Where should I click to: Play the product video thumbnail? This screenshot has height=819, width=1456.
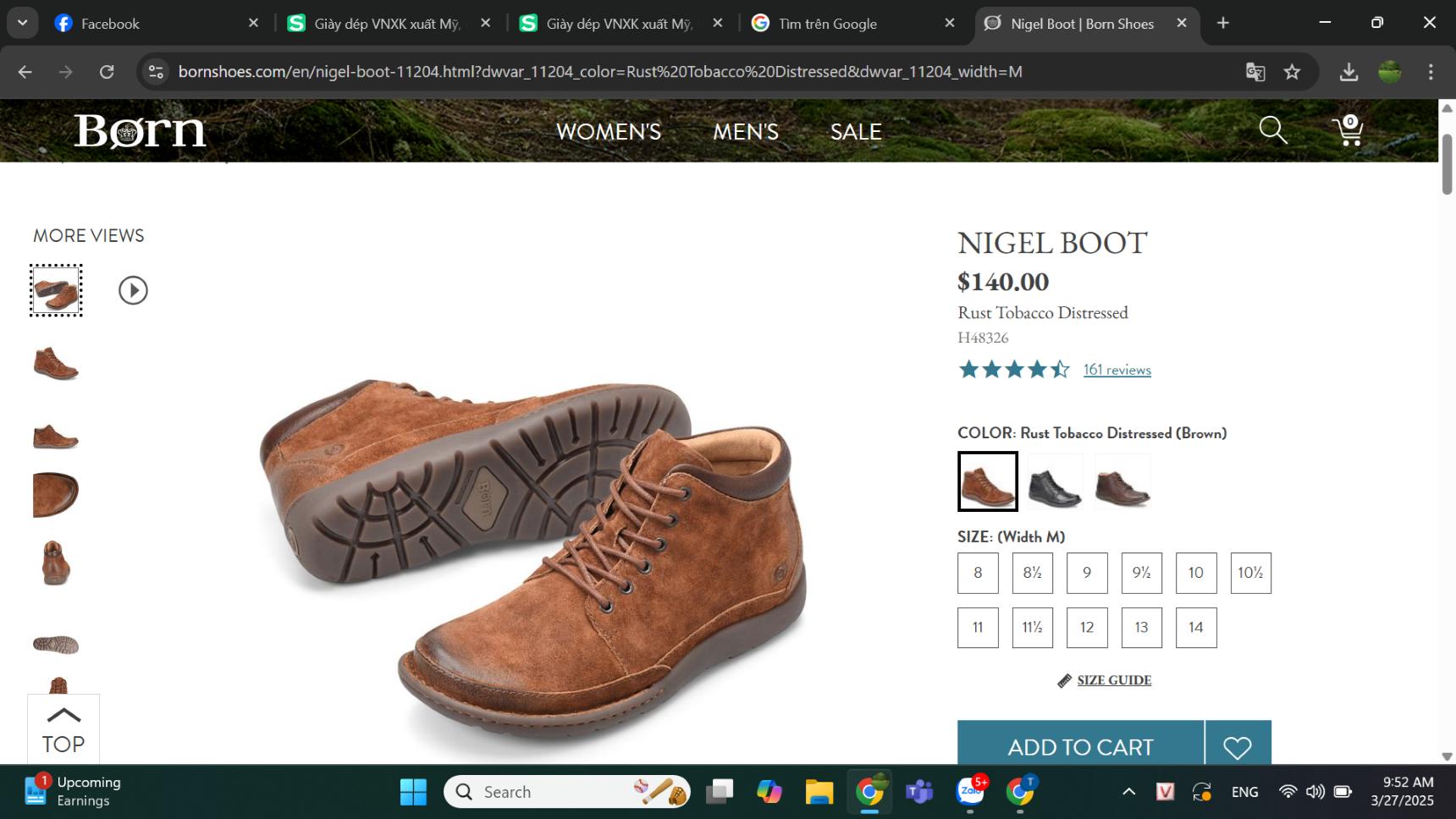pyautogui.click(x=133, y=290)
